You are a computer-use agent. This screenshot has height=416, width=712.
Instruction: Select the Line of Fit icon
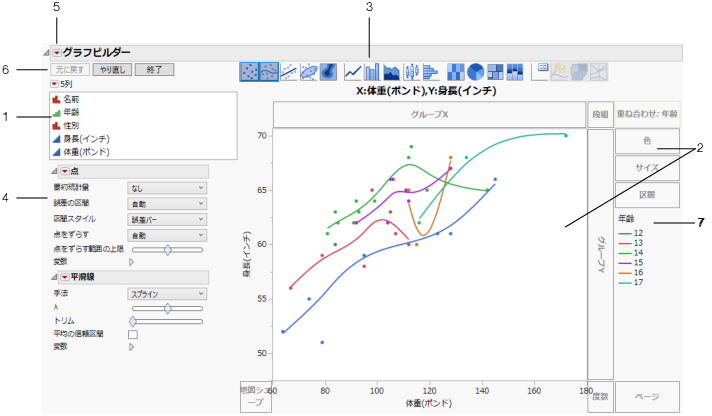pos(289,72)
